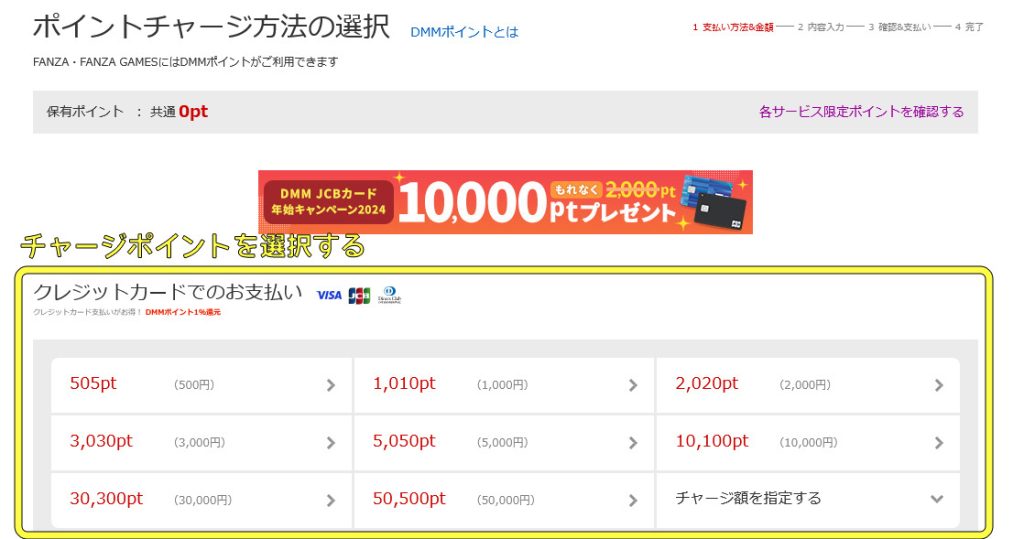Click the chevron arrow in the 10,100pt row

[x=938, y=443]
